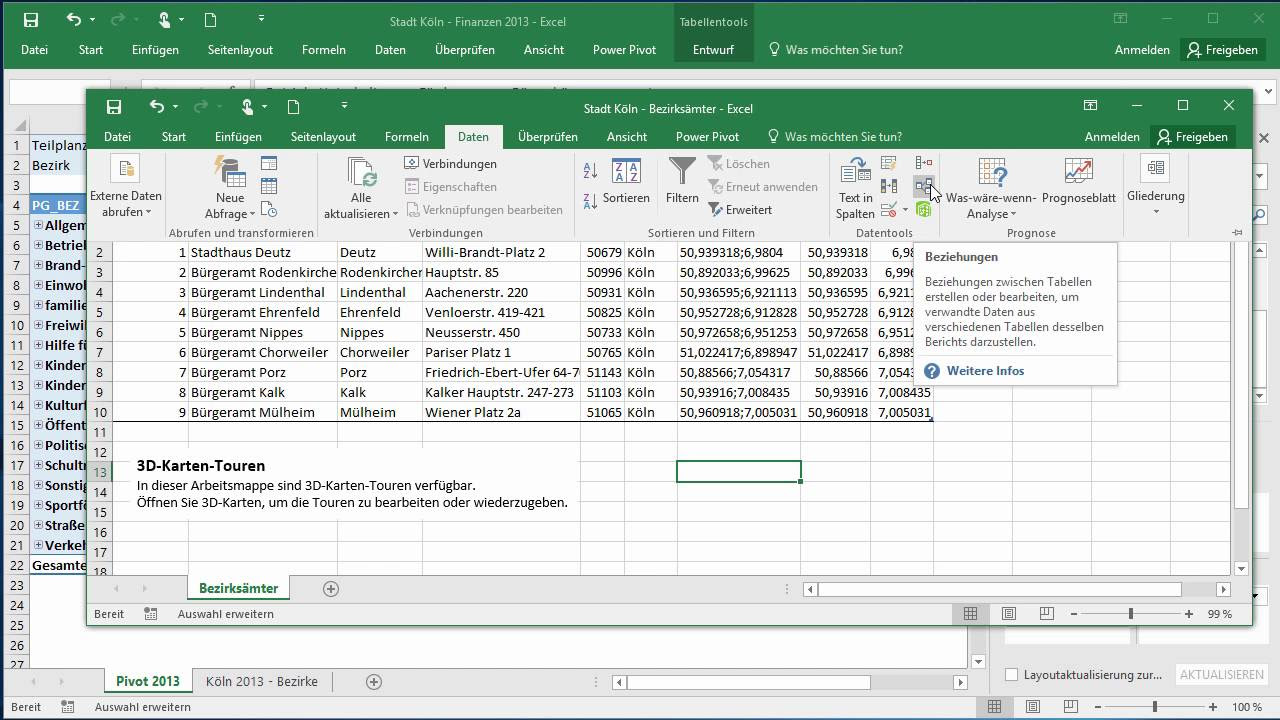The height and width of the screenshot is (720, 1280).
Task: Click Abfragen anzeigen icon beside Neue Abfrage
Action: coord(269,163)
